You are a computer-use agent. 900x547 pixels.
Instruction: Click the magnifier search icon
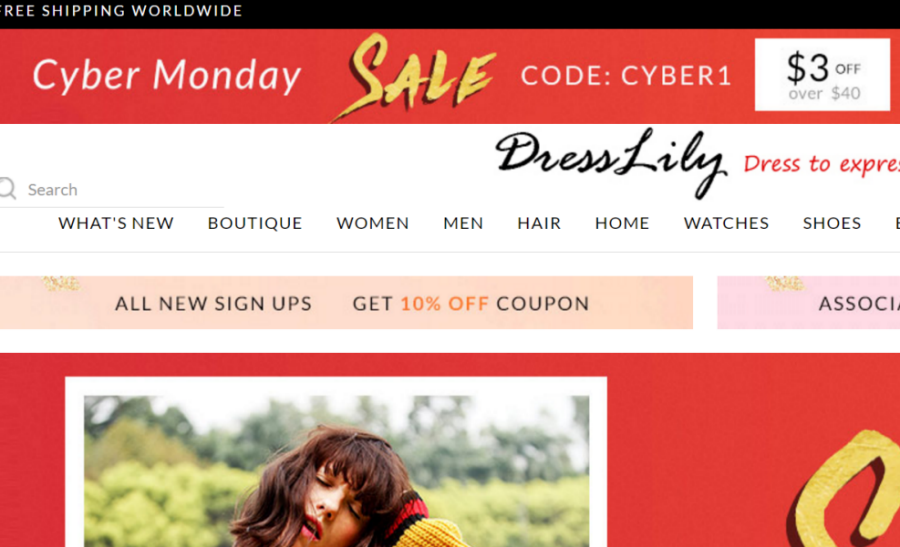point(7,188)
